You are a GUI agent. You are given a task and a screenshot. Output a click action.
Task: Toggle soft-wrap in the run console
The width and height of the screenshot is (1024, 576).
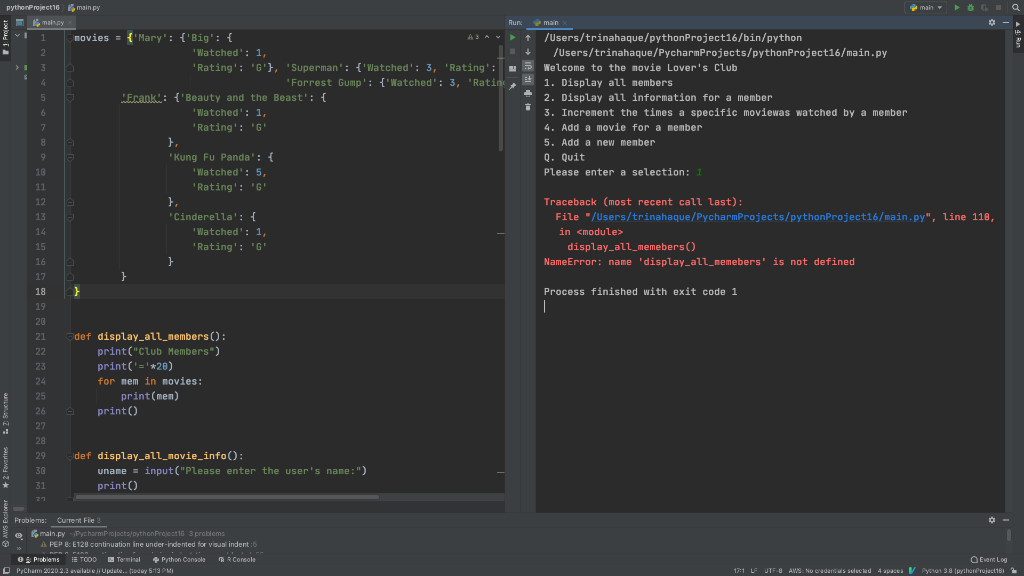(x=528, y=67)
